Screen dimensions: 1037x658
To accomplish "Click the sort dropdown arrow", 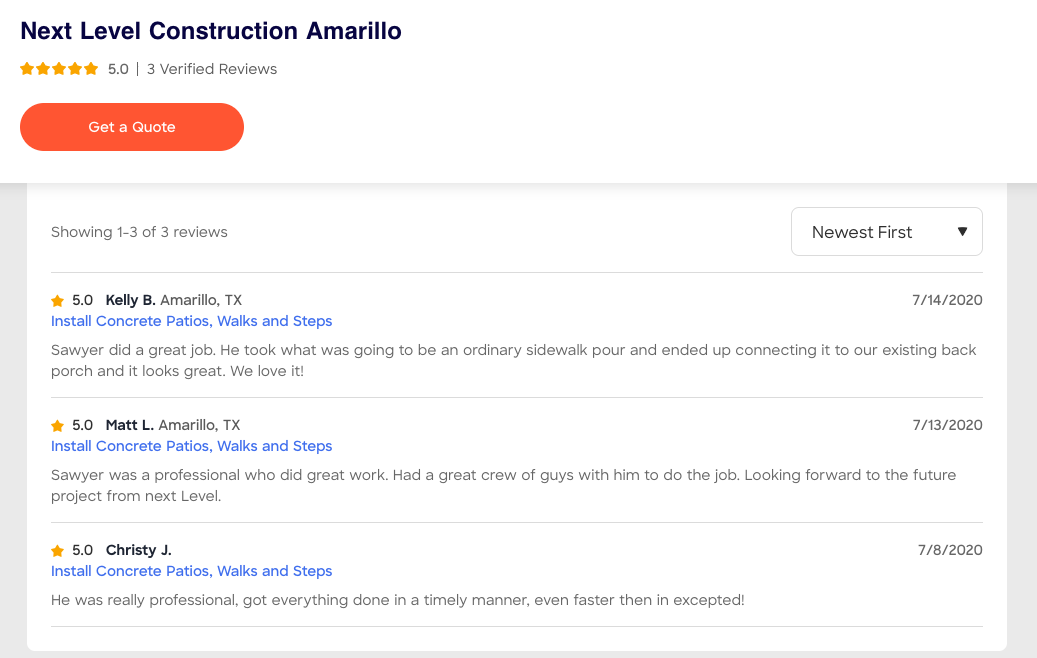I will click(x=962, y=231).
